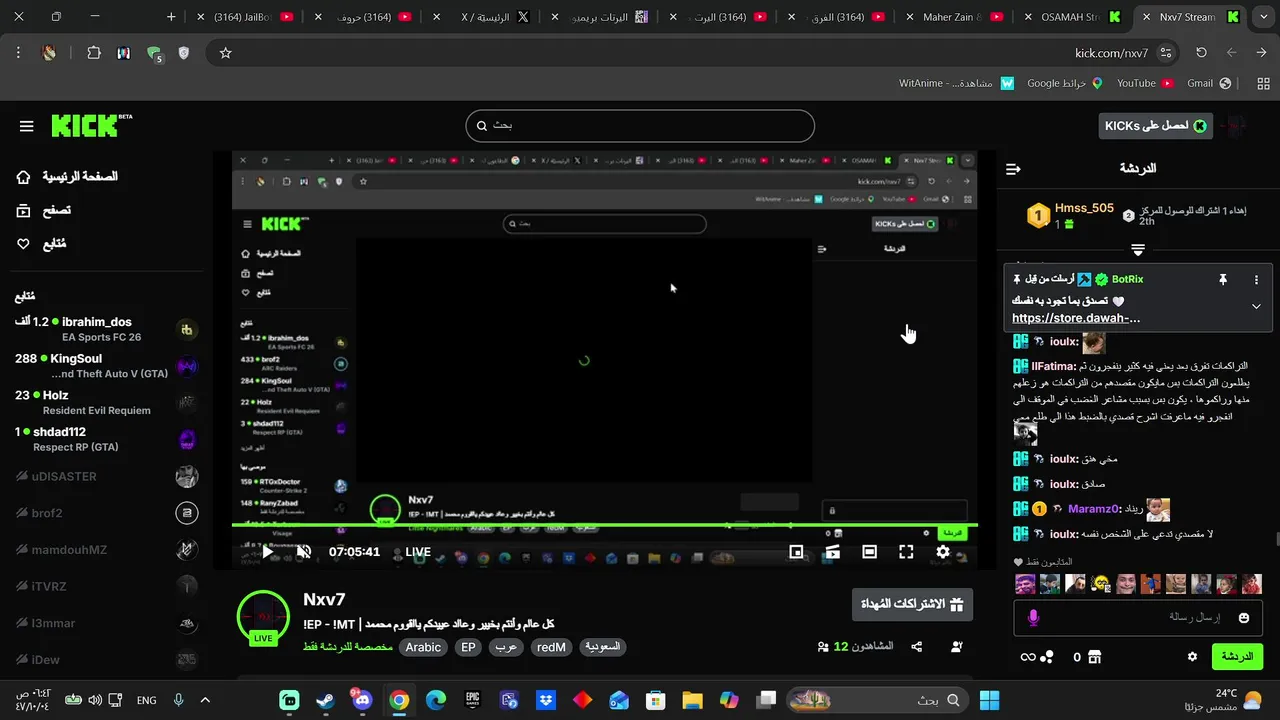Screen dimensions: 1280x720
Task: Expand the pinned message with the chevron
Action: click(1256, 307)
